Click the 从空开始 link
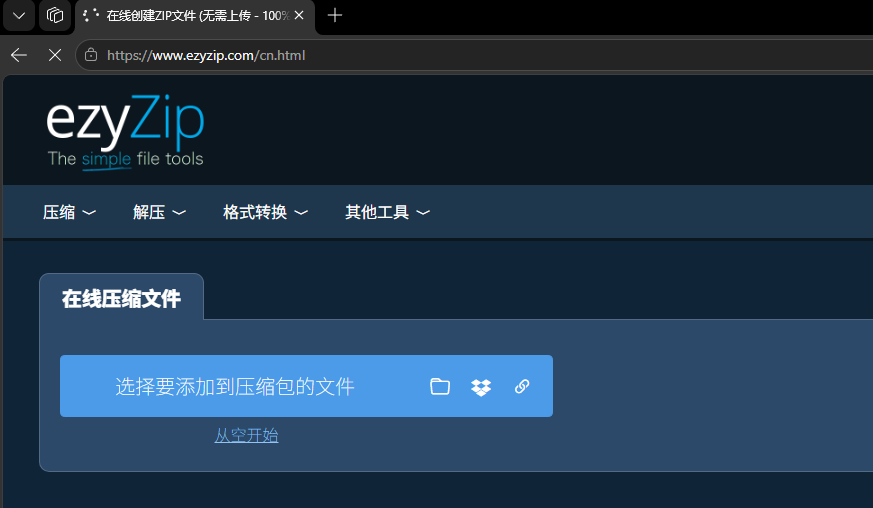 point(247,435)
